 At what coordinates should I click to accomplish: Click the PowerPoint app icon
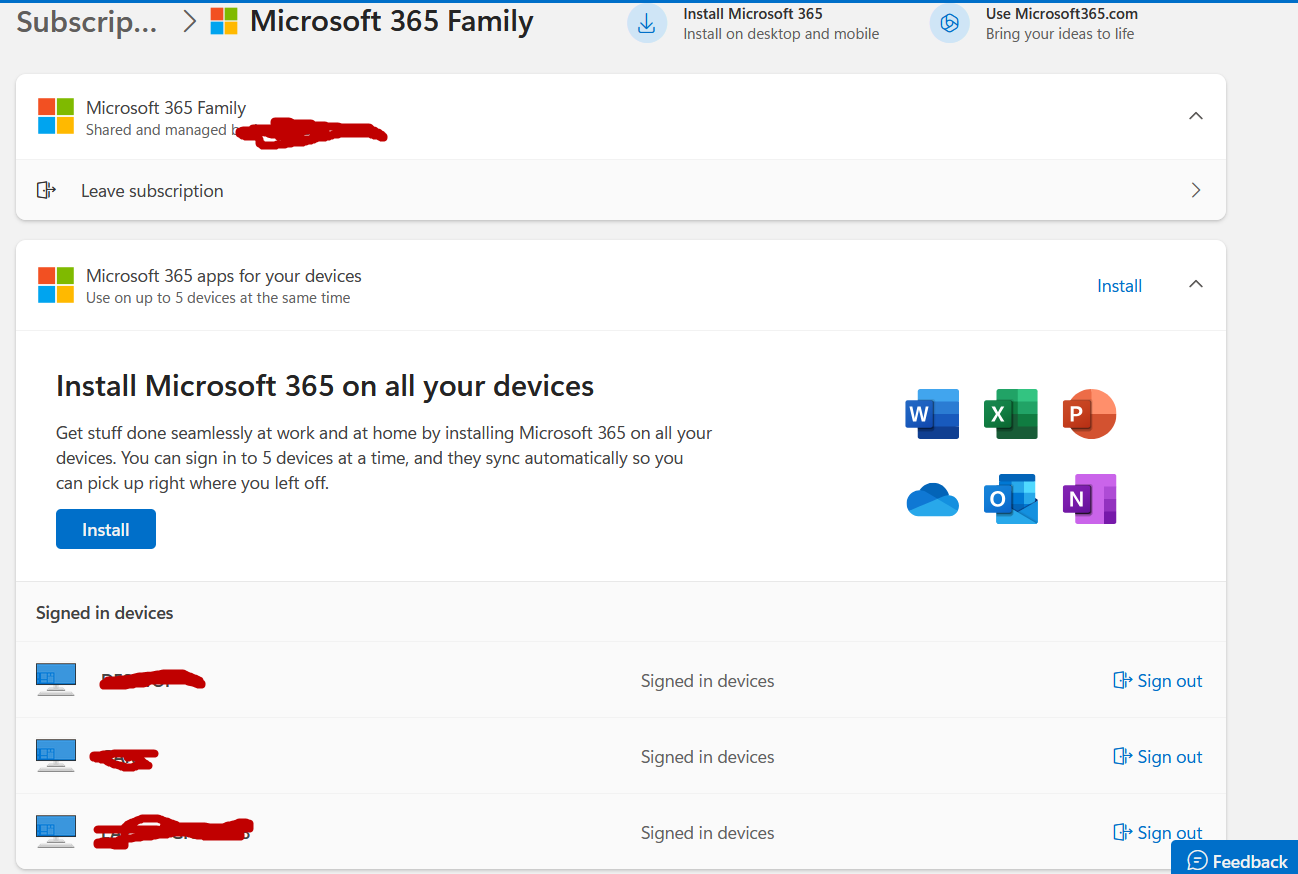(1089, 414)
